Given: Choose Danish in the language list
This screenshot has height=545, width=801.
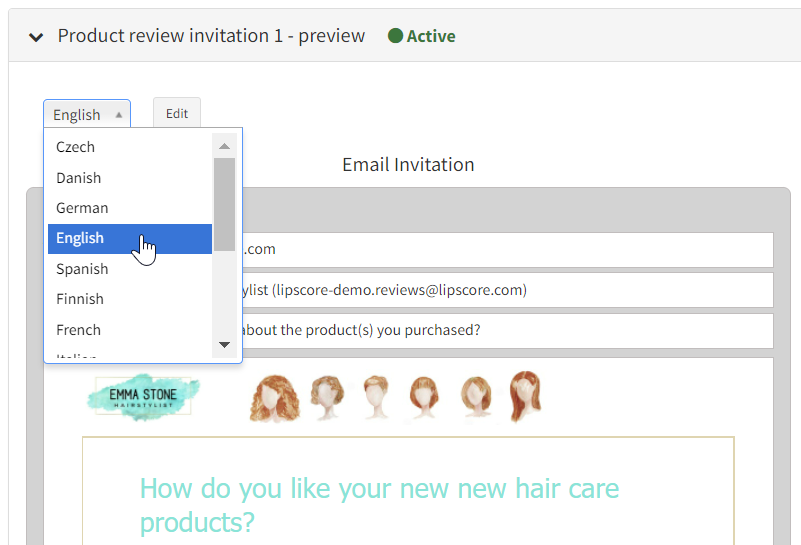Looking at the screenshot, I should pyautogui.click(x=79, y=178).
